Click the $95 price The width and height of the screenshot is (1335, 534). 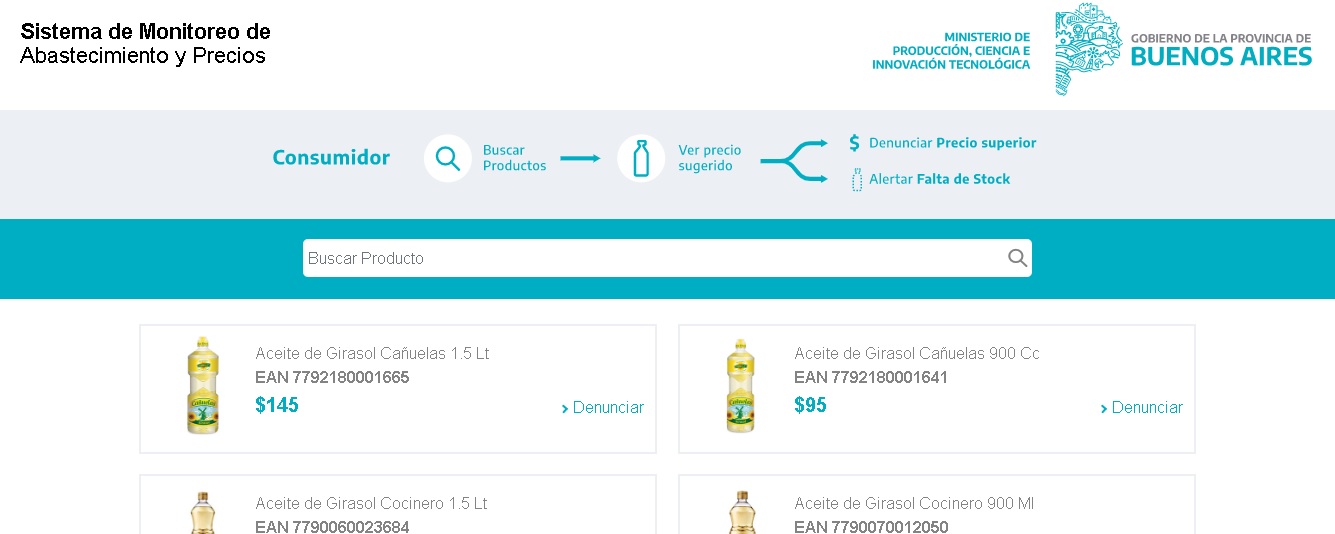(810, 405)
